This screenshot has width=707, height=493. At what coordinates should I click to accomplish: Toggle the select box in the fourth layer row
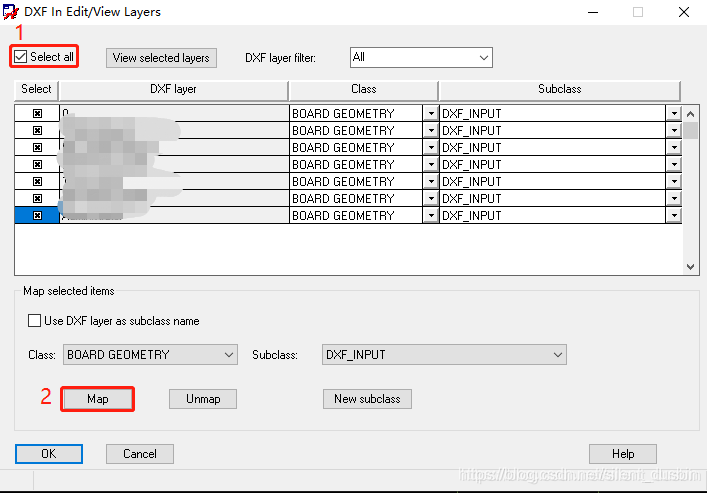pyautogui.click(x=37, y=165)
